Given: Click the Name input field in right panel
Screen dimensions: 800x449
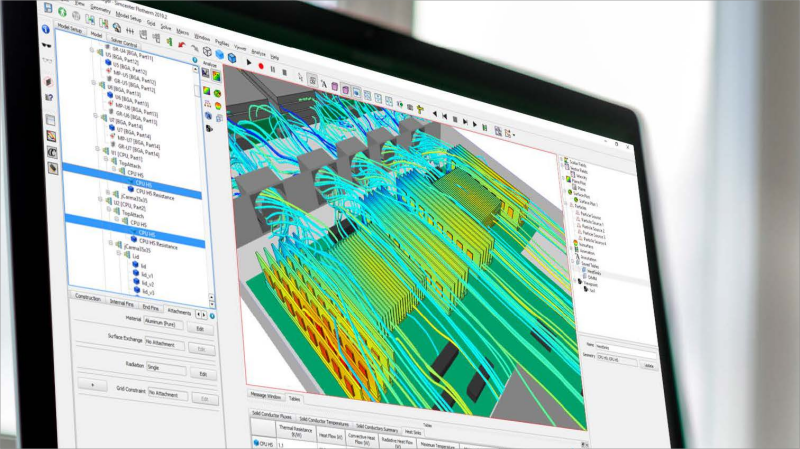Looking at the screenshot, I should tap(624, 350).
